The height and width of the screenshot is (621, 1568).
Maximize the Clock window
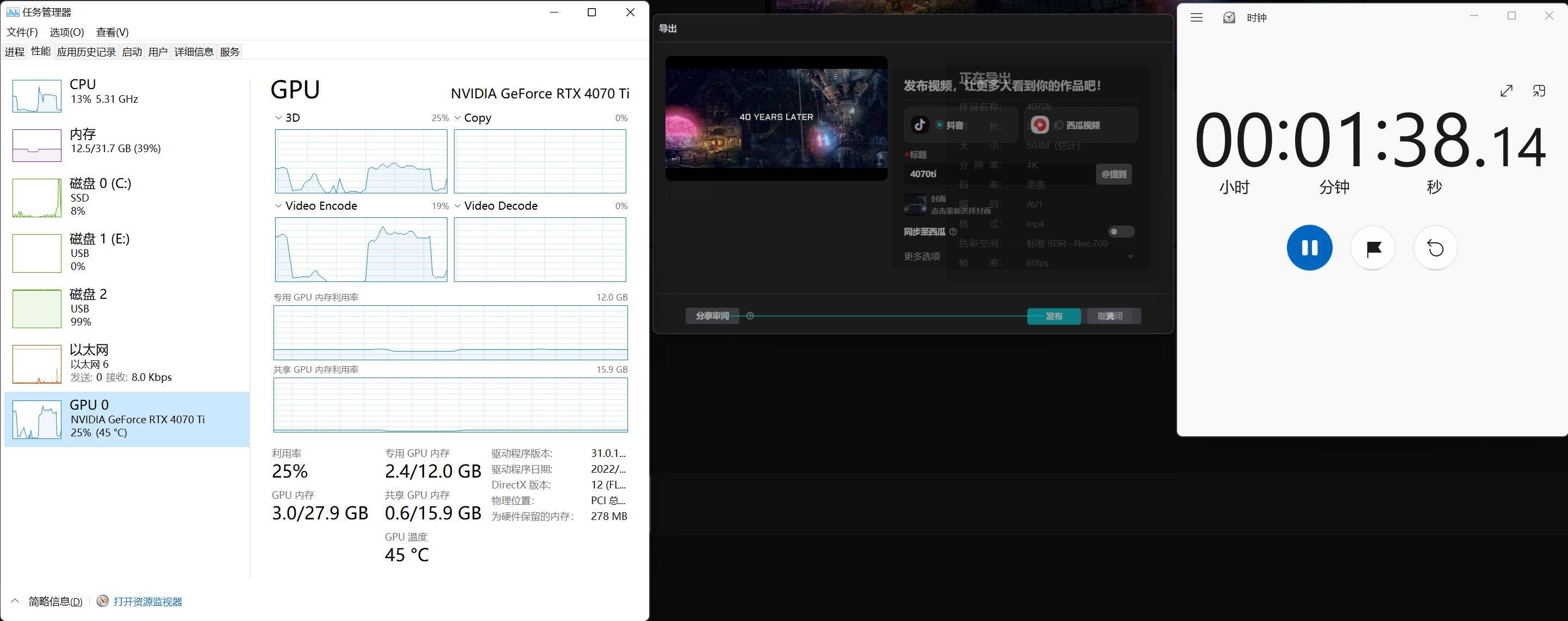coord(1511,16)
